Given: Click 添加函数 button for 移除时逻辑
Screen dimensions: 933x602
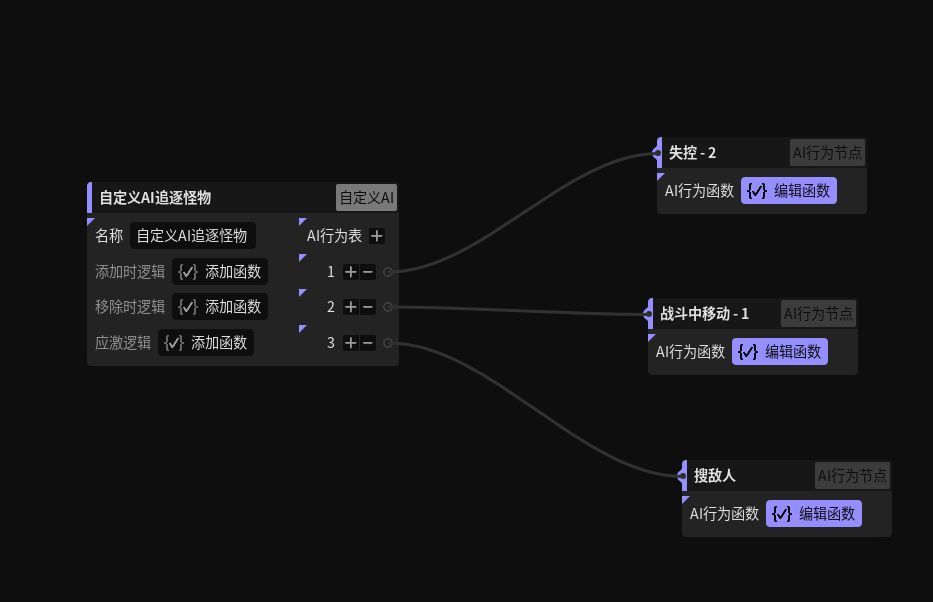Looking at the screenshot, I should tap(220, 307).
